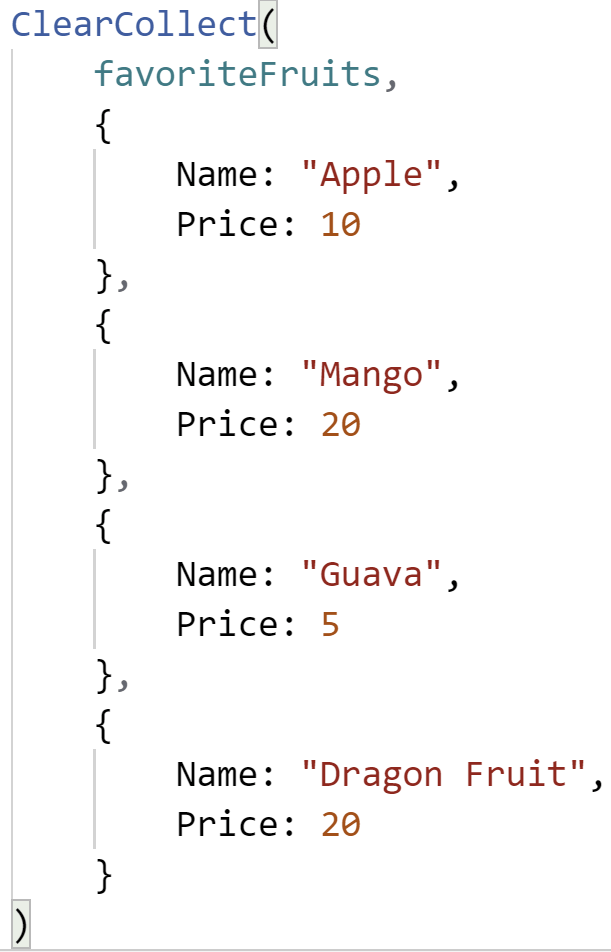This screenshot has height=952, width=611.
Task: Click the Name key in the Dragon Fruit record
Action: (217, 774)
